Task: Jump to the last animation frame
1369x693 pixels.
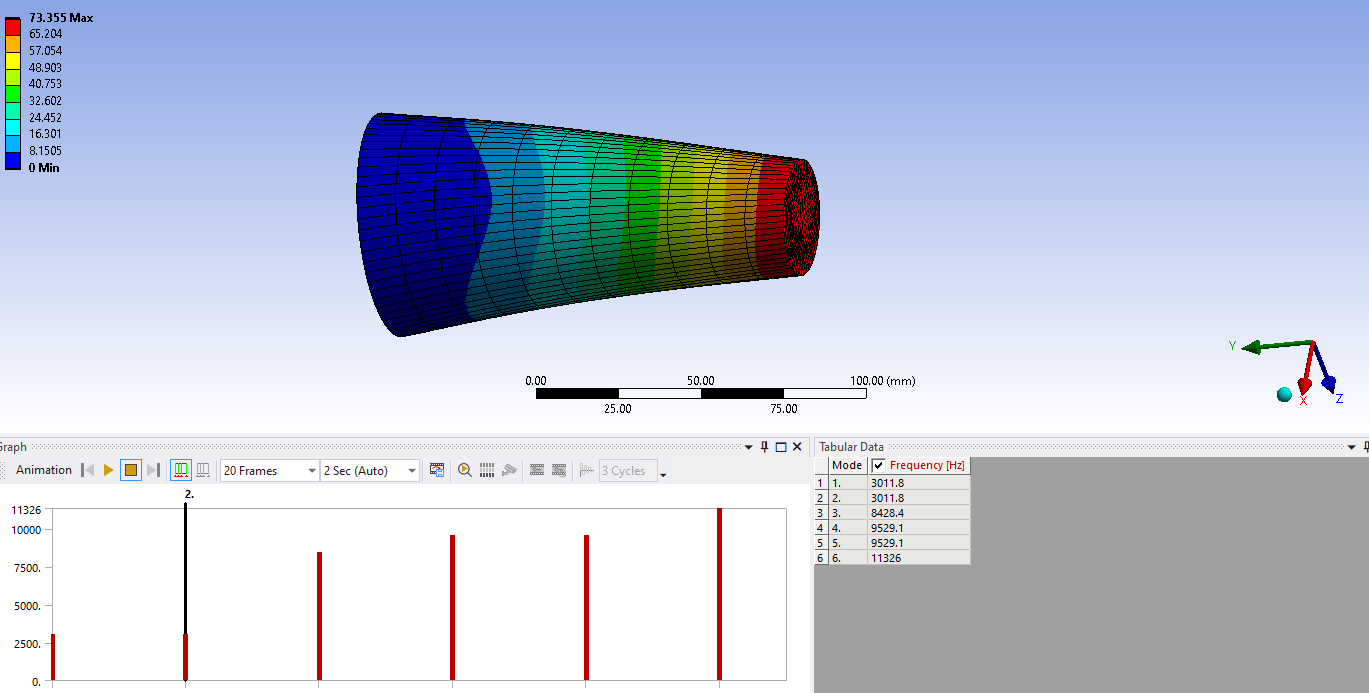Action: [155, 470]
